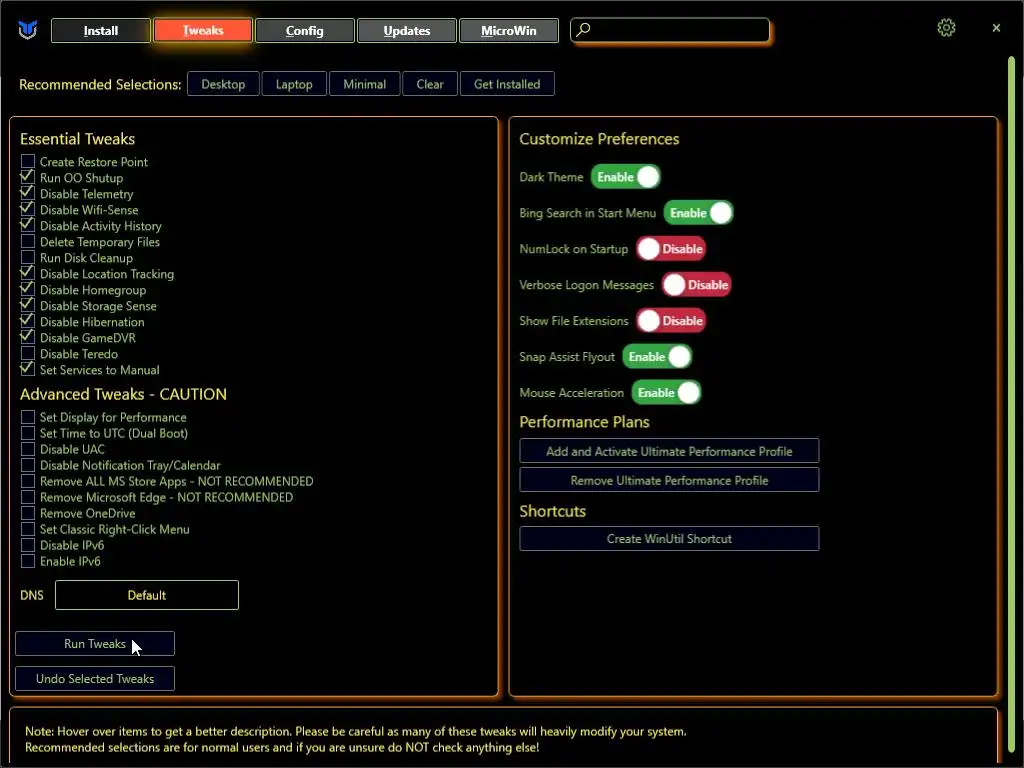Image resolution: width=1024 pixels, height=768 pixels.
Task: Open settings via the gear icon
Action: click(x=946, y=27)
